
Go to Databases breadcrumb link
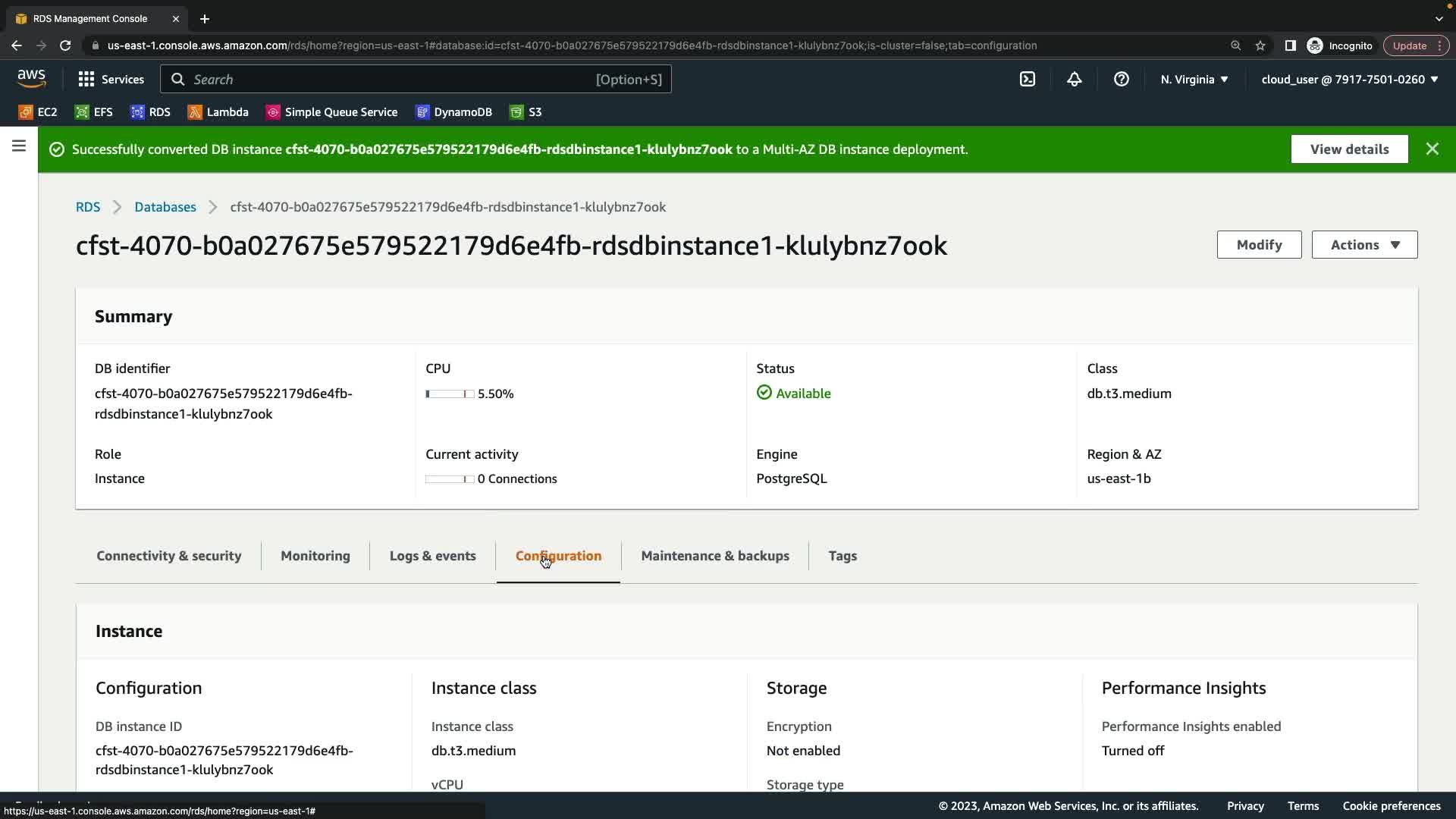165,207
